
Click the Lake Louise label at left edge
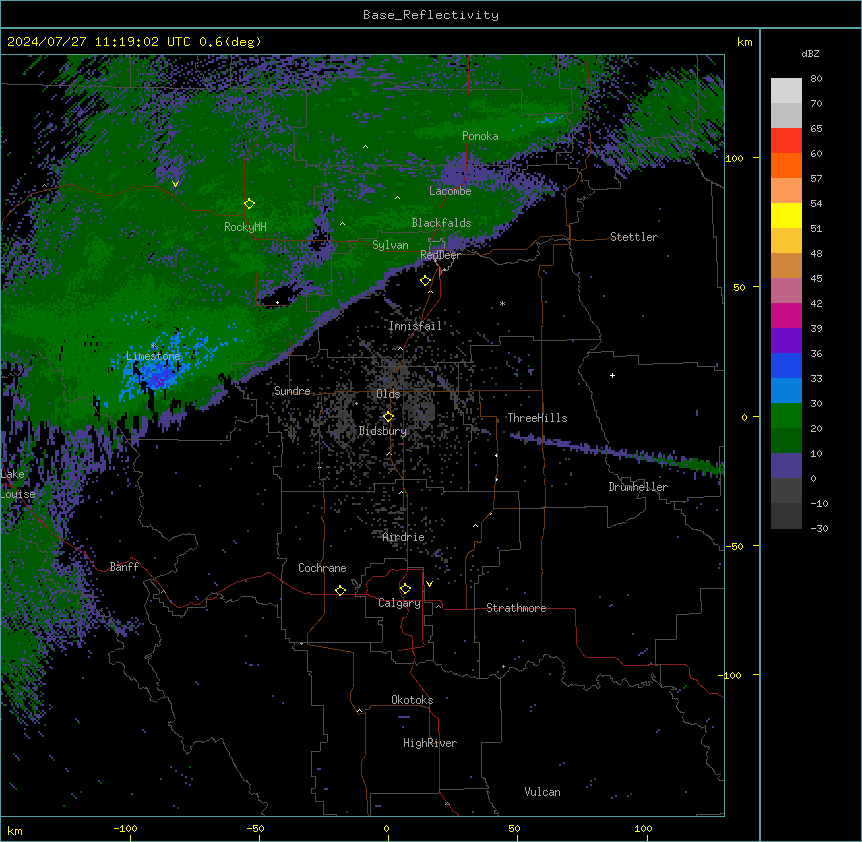[x=18, y=484]
